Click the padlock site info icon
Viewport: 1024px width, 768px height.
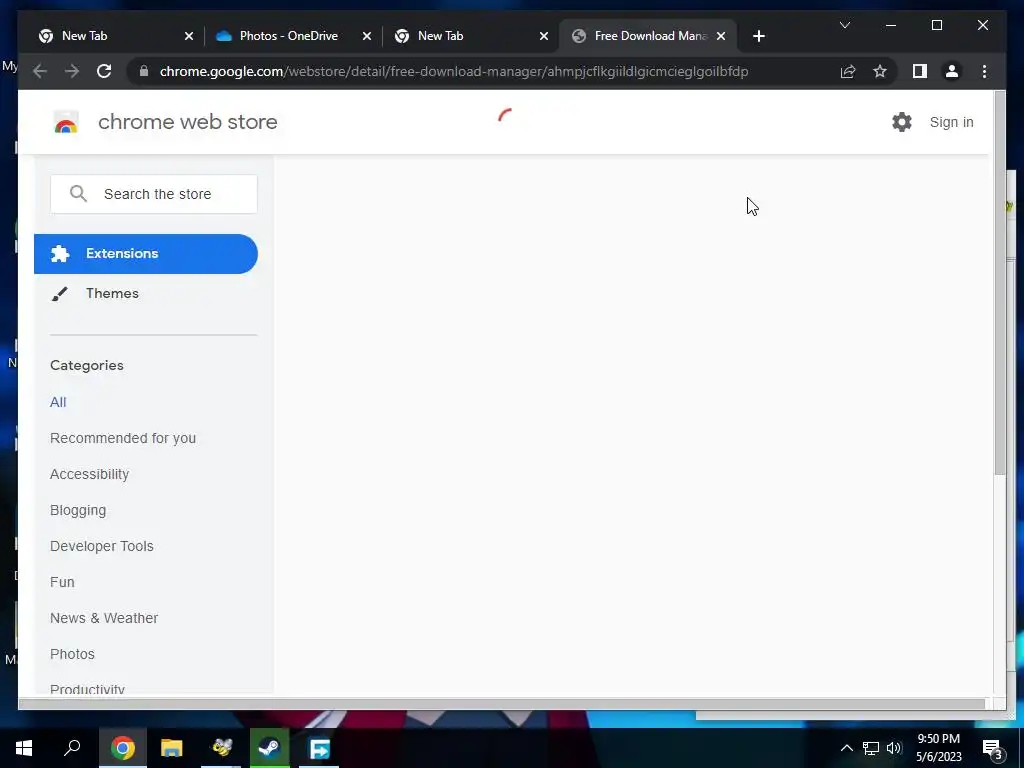pos(144,71)
